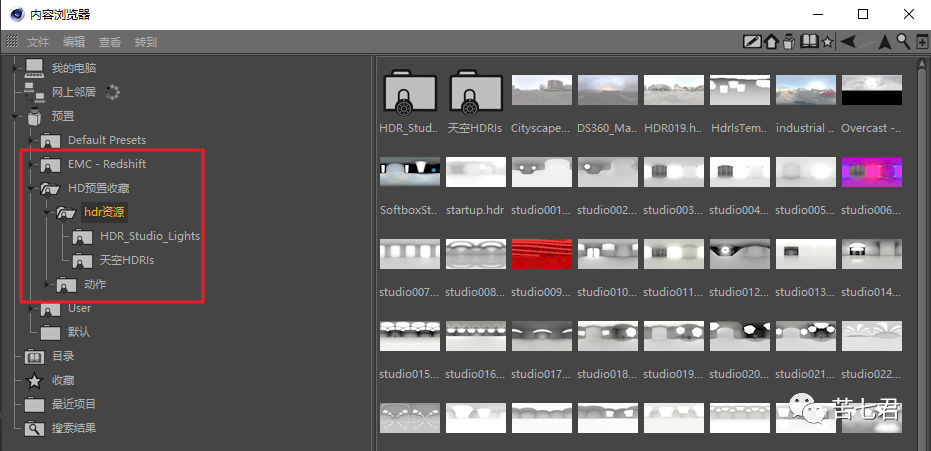Select the Overcast HDR thumbnail
Viewport: 931px width, 451px height.
pos(872,90)
